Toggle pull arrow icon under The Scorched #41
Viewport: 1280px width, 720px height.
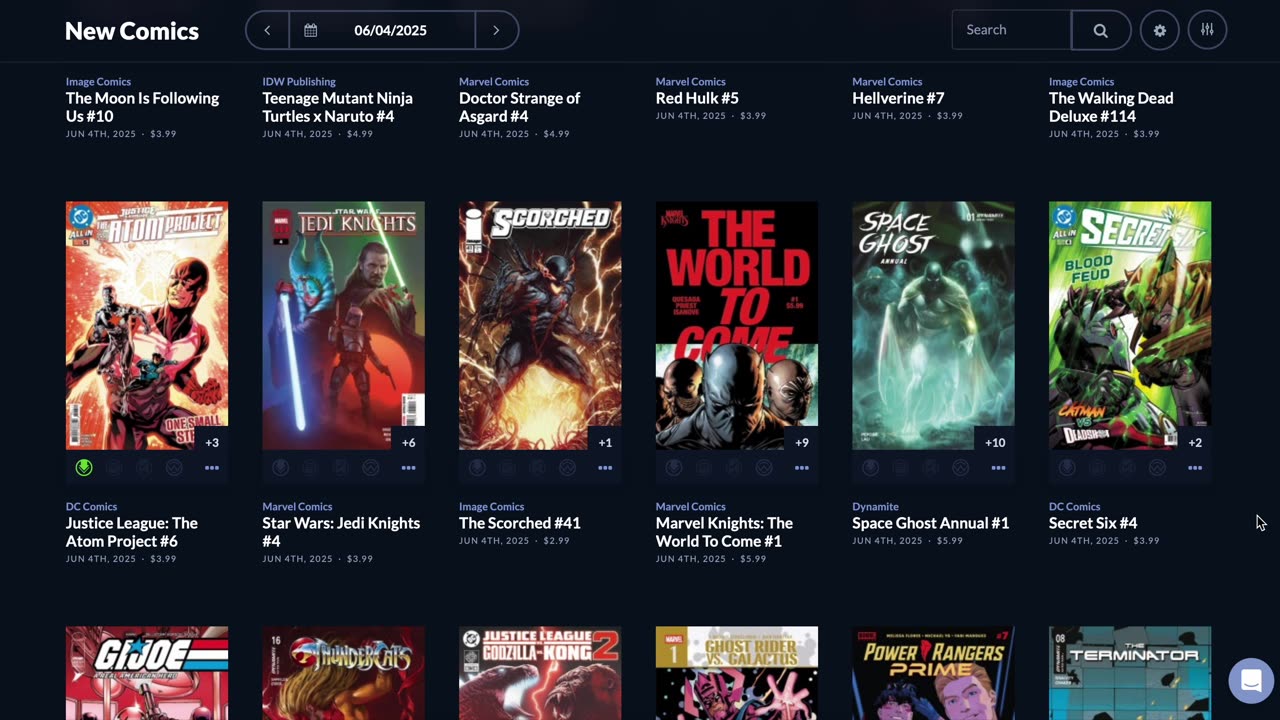pyautogui.click(x=477, y=467)
